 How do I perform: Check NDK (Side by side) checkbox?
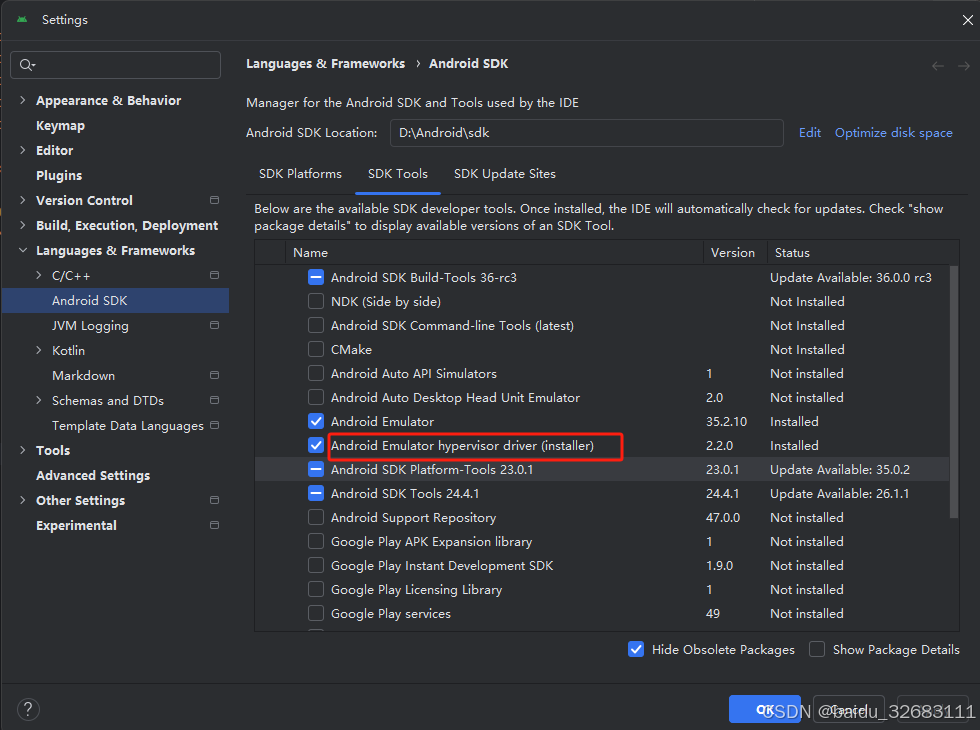[x=316, y=301]
